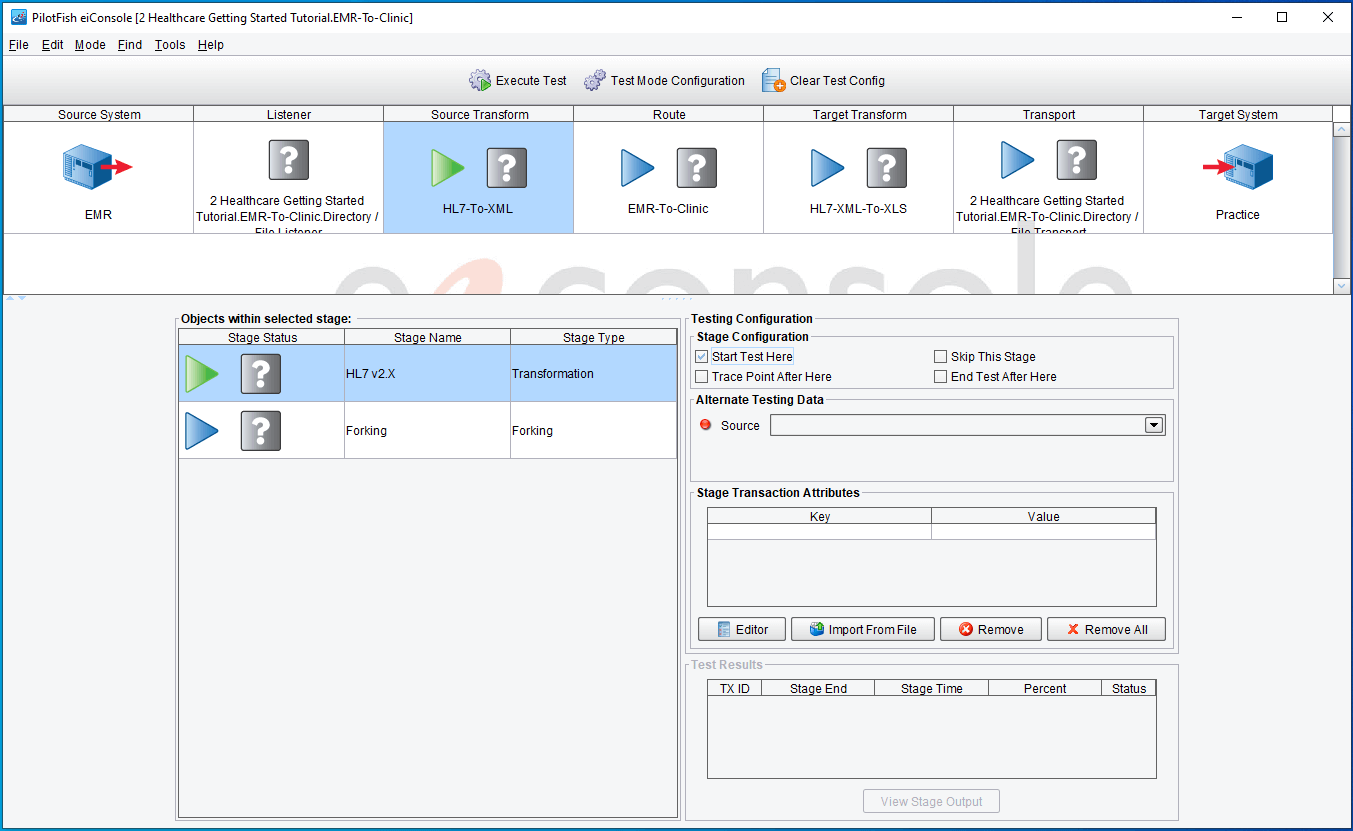Click the Execute Test gear icon
This screenshot has height=831, width=1353.
480,80
